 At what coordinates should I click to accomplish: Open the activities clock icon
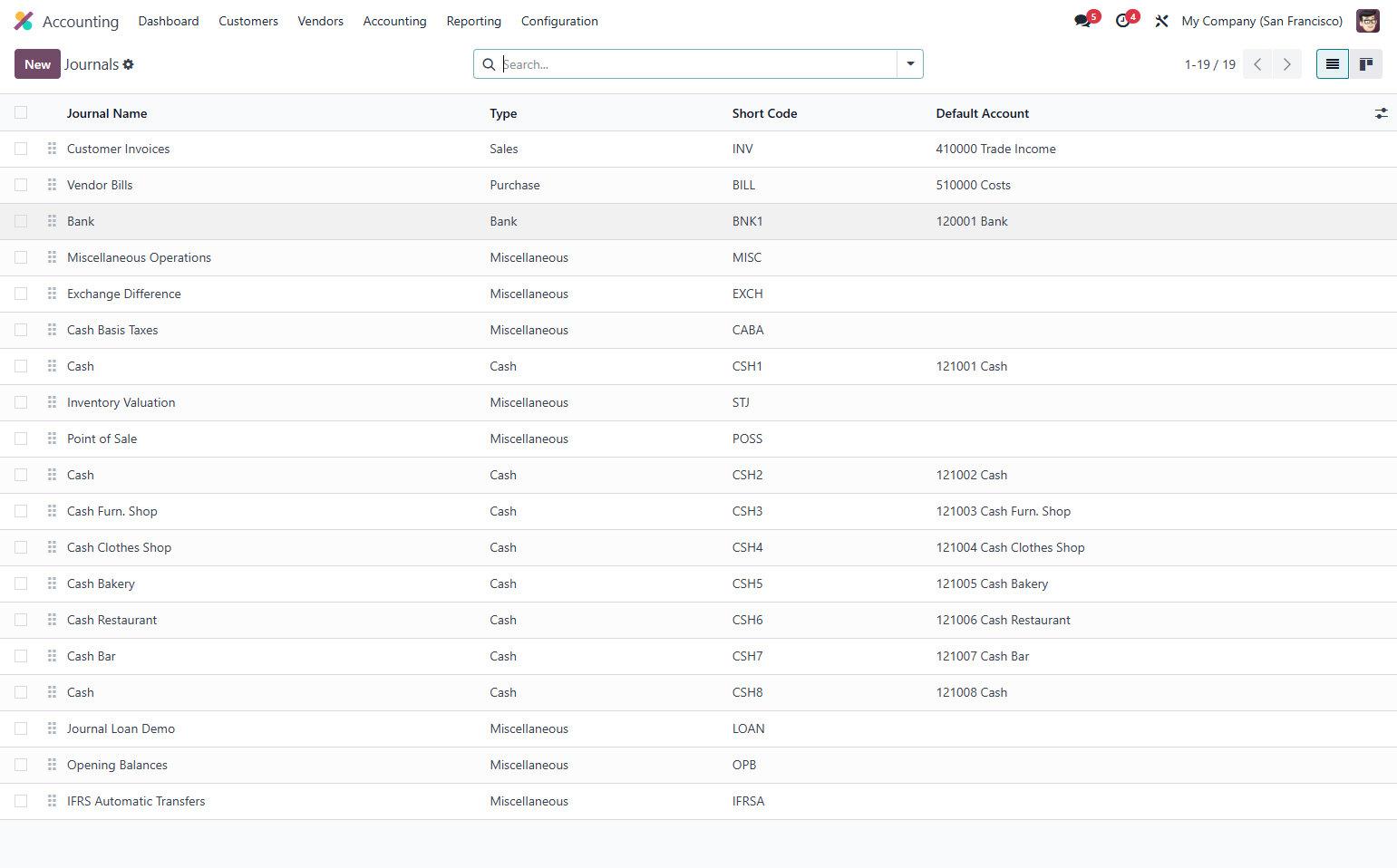click(1122, 21)
